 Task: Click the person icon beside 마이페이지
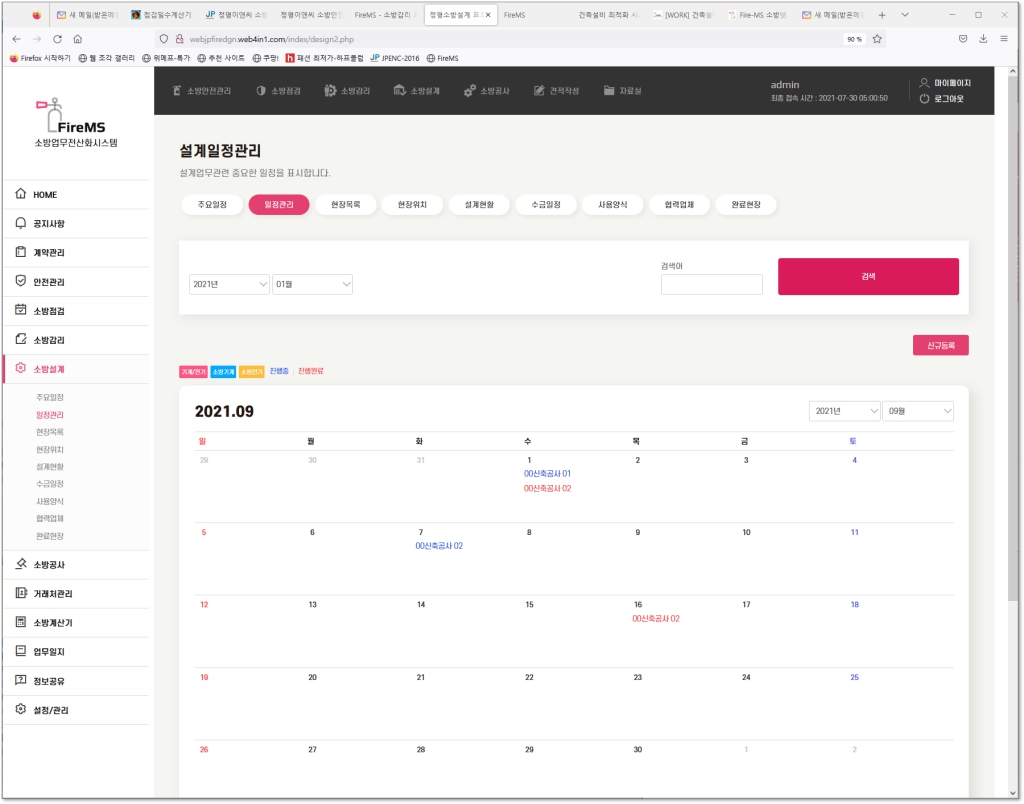click(x=924, y=83)
